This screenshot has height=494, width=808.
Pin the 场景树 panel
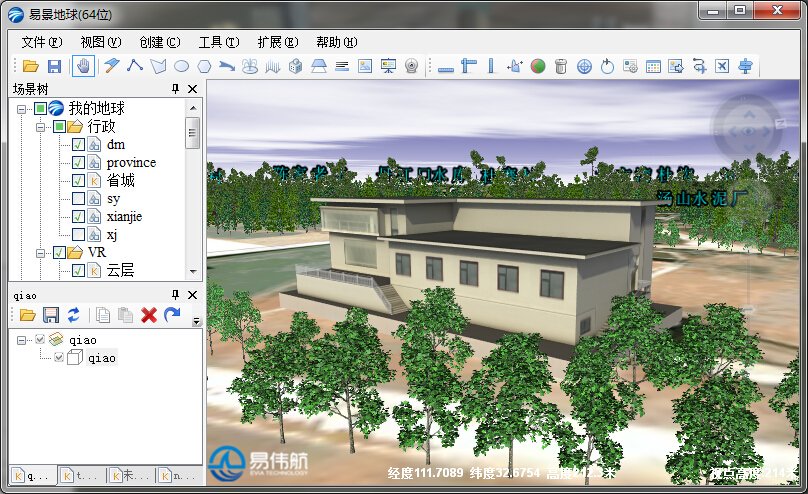click(x=175, y=89)
